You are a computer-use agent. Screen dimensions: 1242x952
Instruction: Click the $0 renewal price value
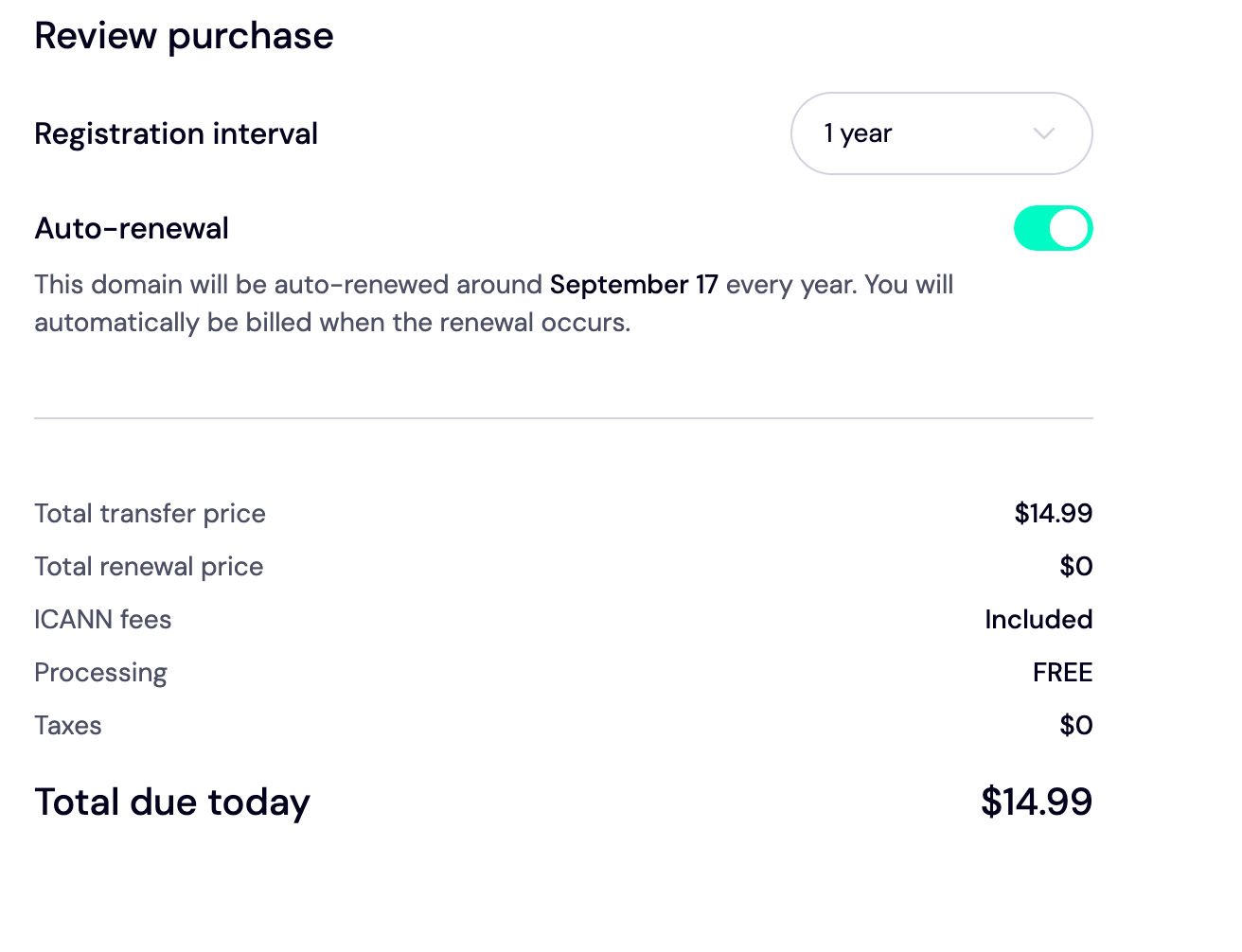pyautogui.click(x=1075, y=567)
